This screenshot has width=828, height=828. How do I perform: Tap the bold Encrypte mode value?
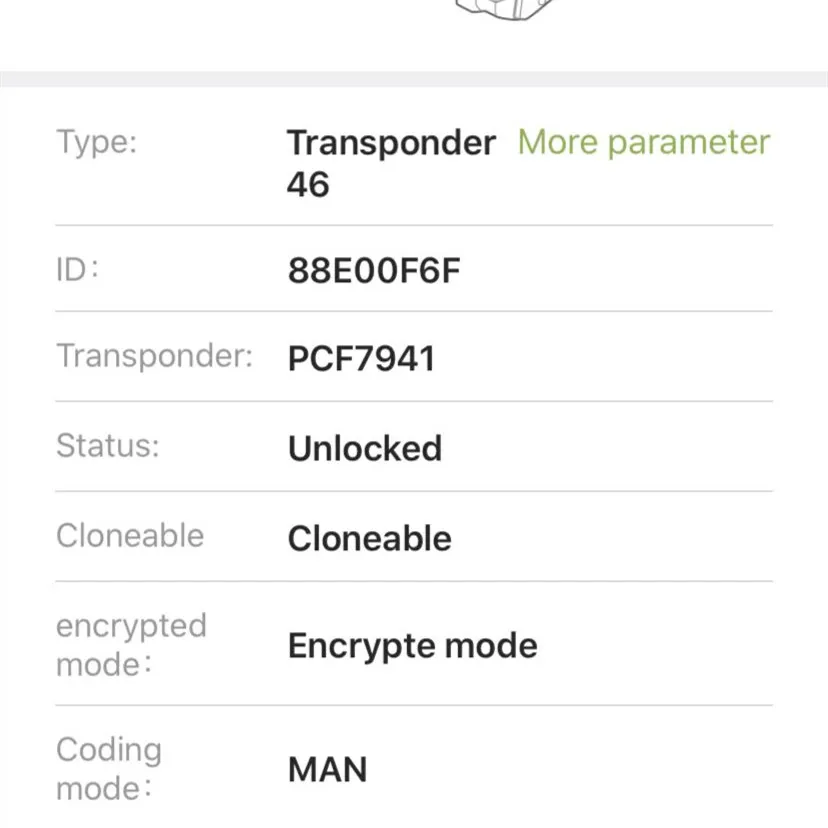[x=412, y=645]
